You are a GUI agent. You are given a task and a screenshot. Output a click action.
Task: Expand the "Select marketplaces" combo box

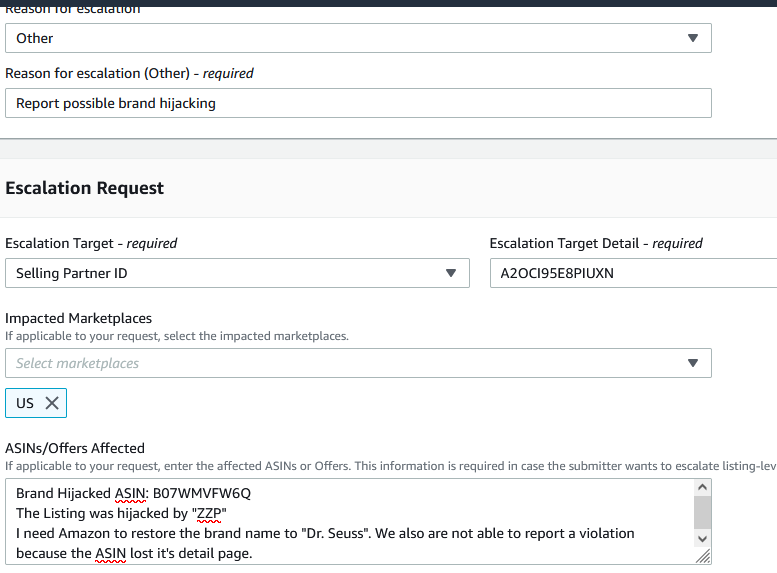tap(357, 363)
